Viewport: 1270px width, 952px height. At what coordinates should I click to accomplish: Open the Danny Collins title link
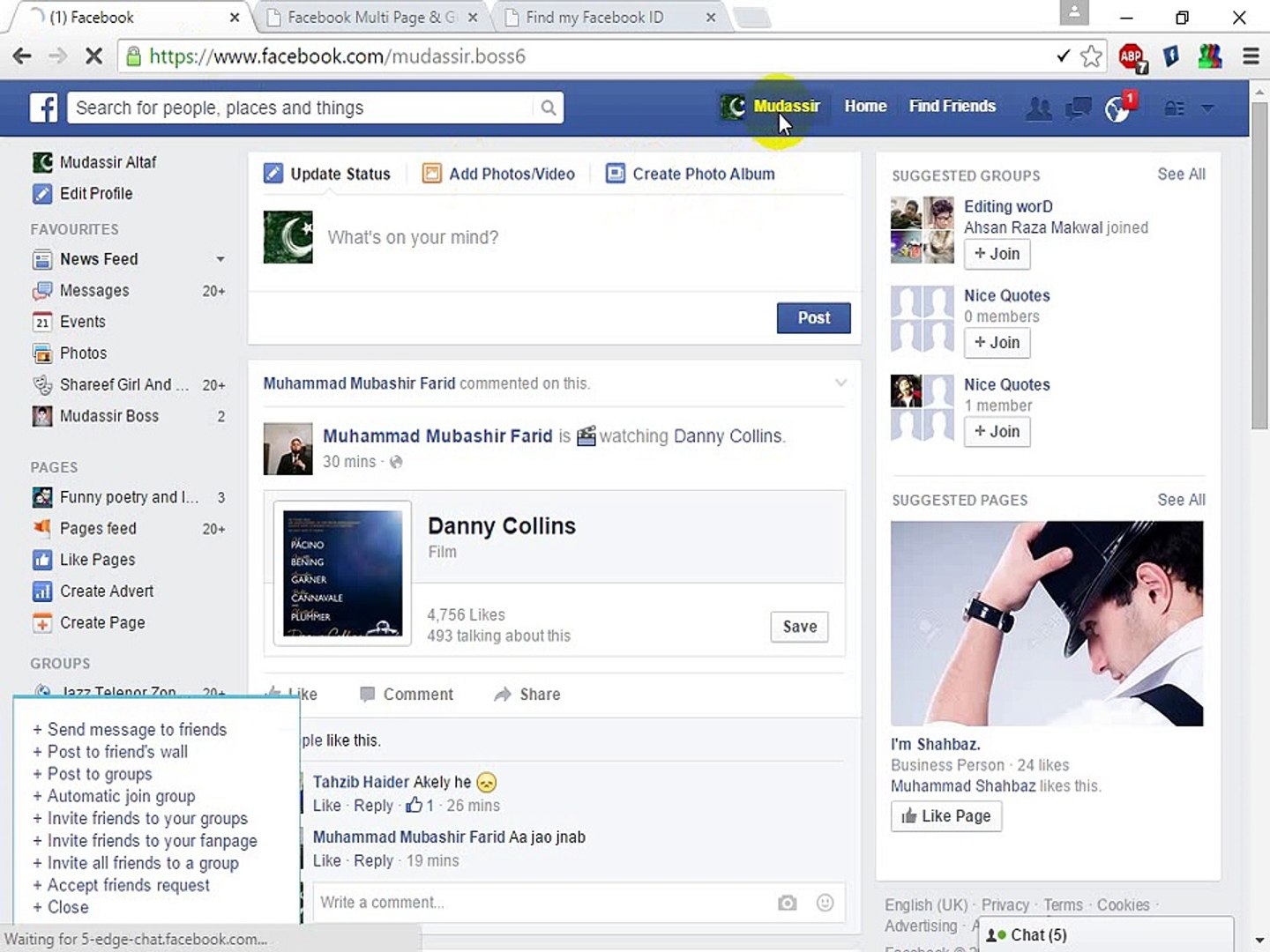coord(502,526)
